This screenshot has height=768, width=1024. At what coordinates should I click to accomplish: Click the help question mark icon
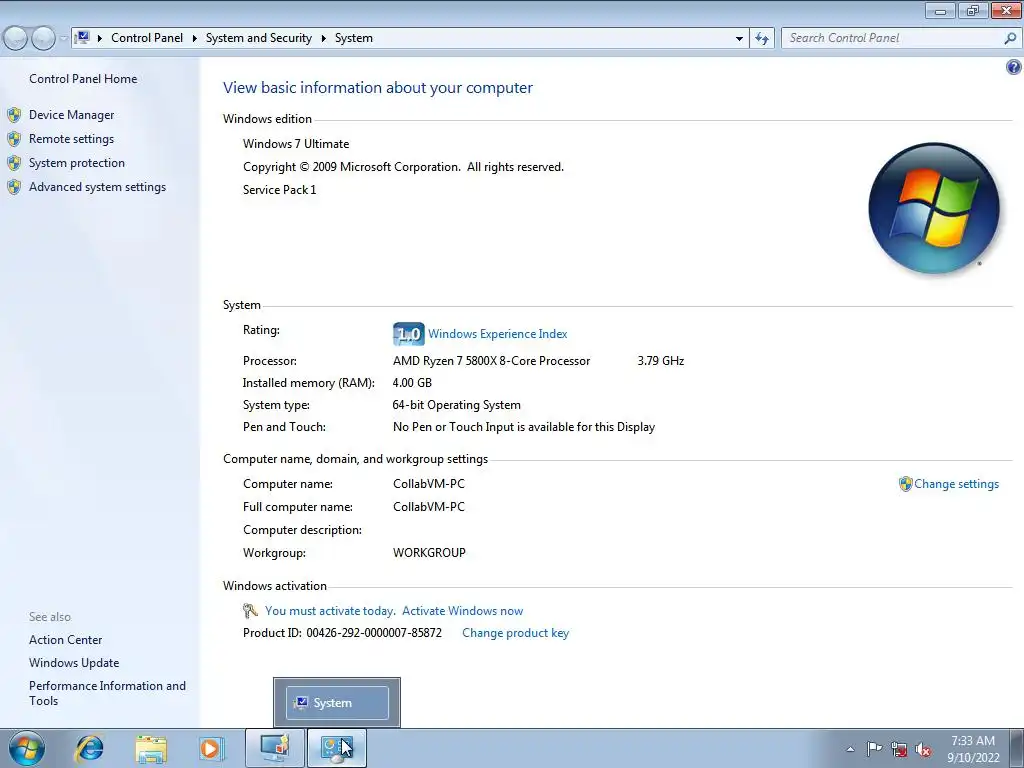click(x=1014, y=67)
